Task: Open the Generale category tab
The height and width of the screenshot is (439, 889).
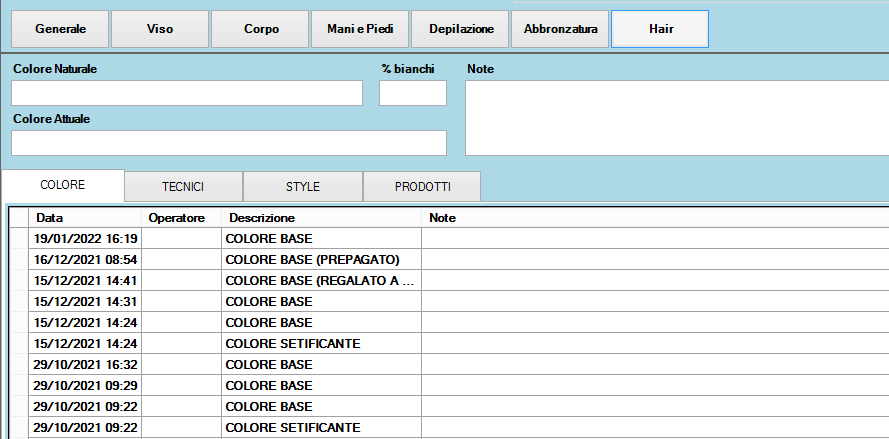Action: (60, 29)
